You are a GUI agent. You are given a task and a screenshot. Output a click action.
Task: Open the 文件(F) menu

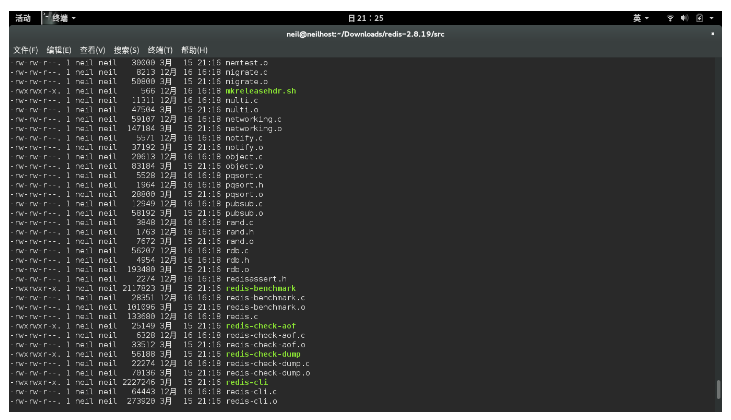coord(25,50)
